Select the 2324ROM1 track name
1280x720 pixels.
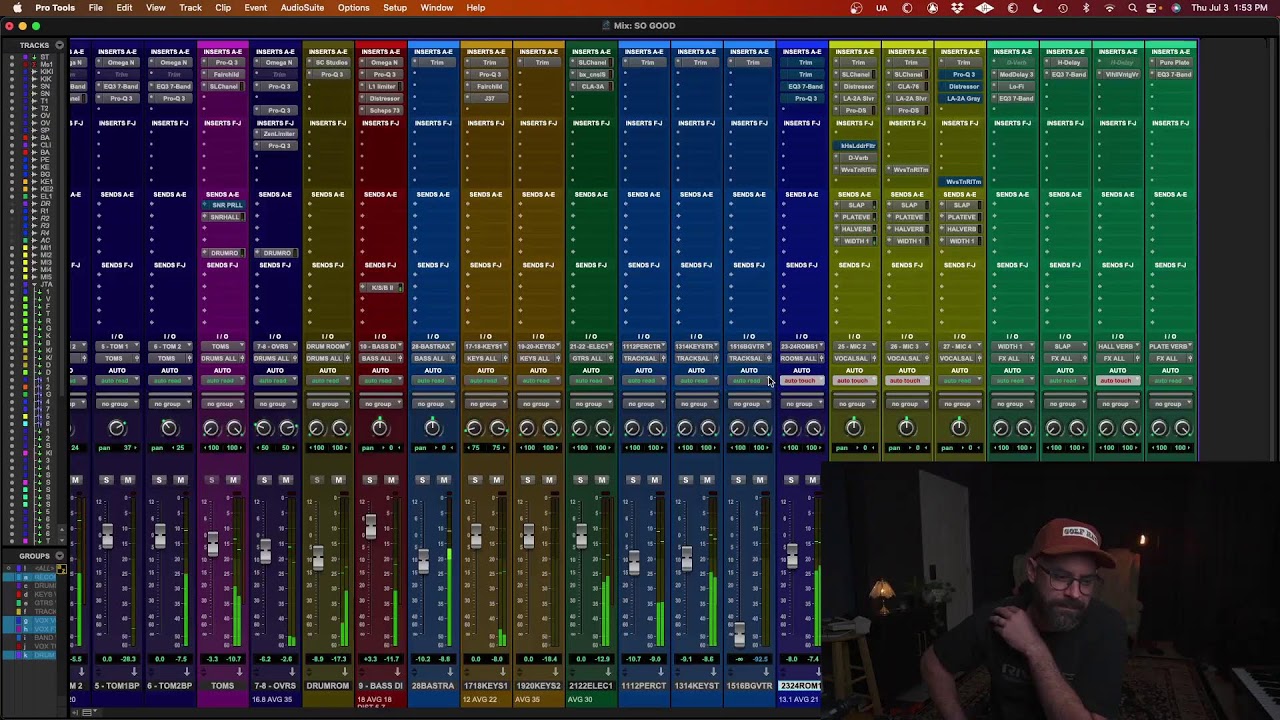(801, 686)
